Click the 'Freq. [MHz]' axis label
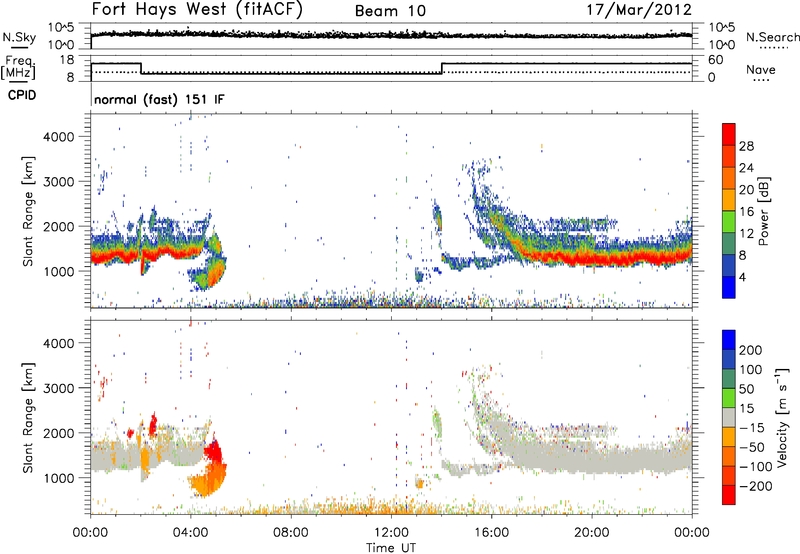Image resolution: width=800 pixels, height=554 pixels. click(x=18, y=67)
